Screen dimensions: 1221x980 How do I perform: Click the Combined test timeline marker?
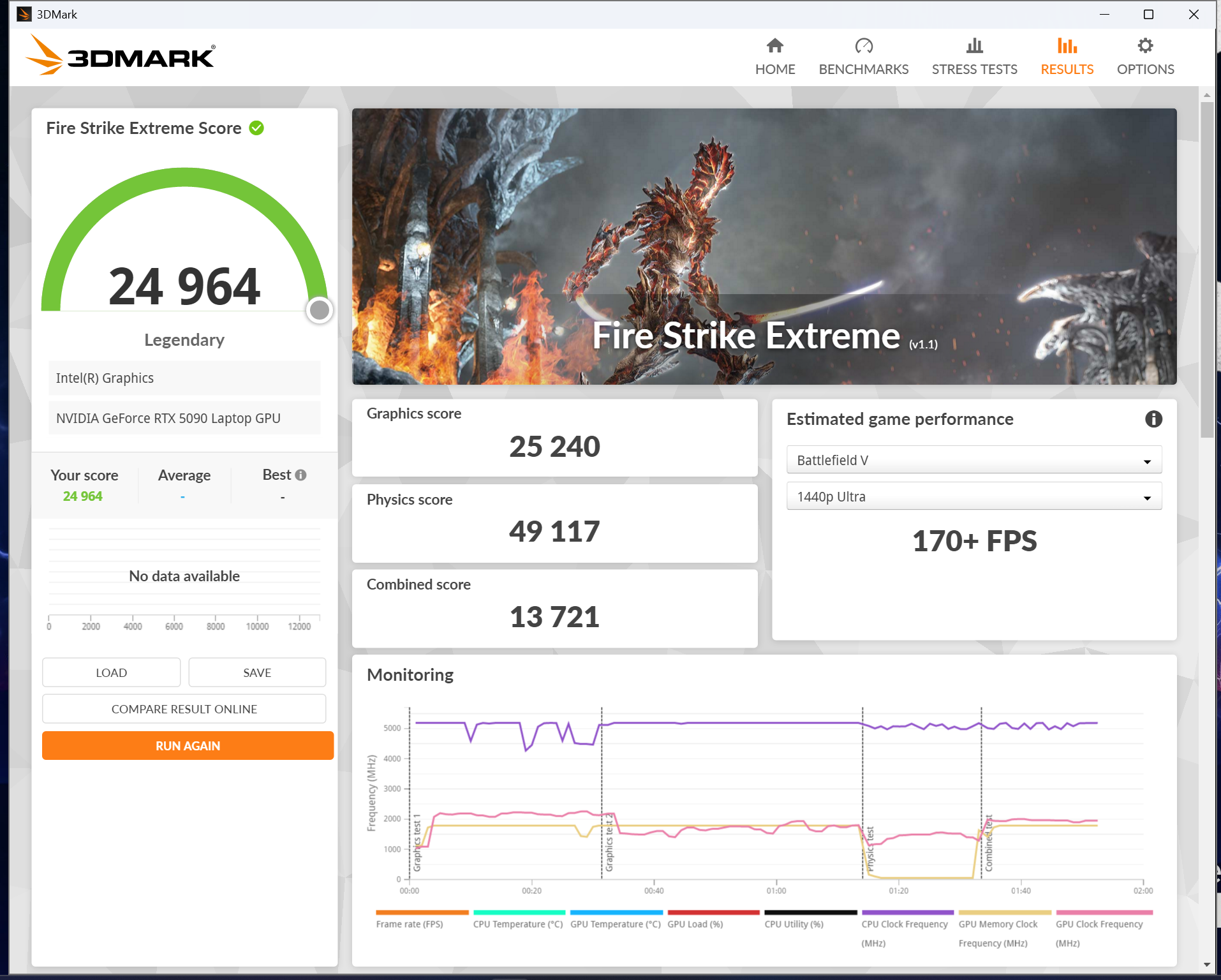click(989, 843)
